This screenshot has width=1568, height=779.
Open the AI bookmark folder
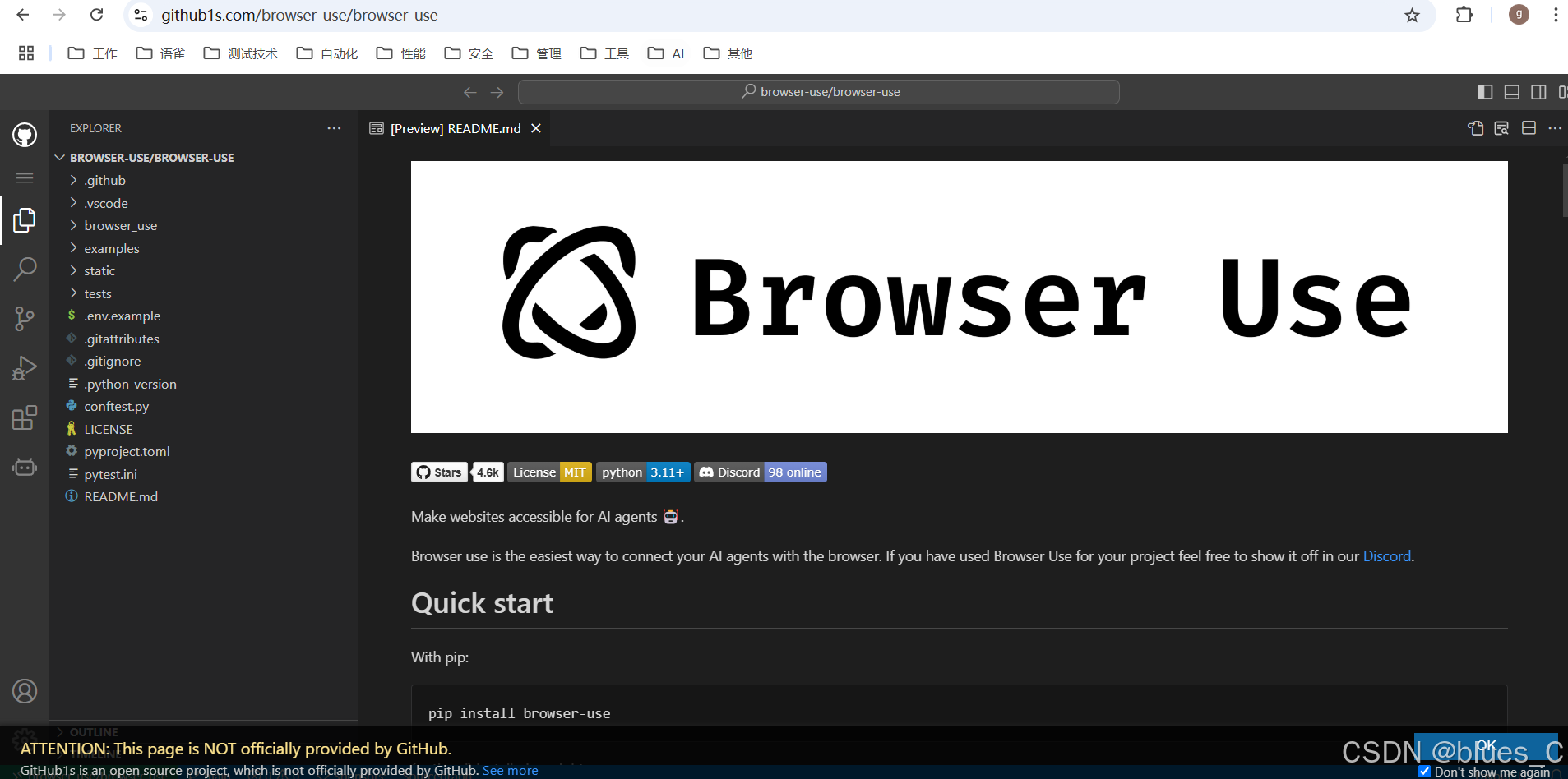pos(666,53)
